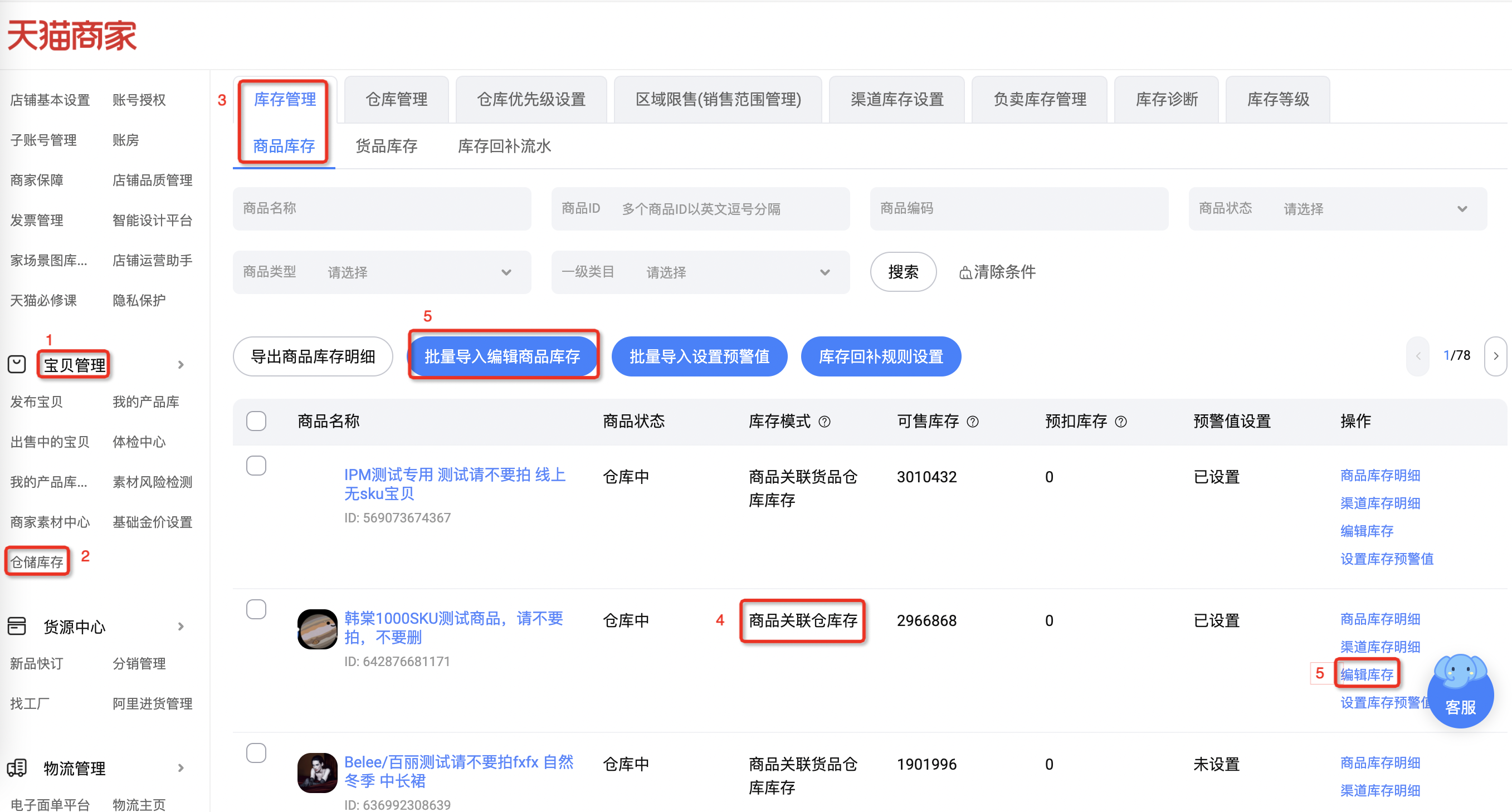
Task: Expand the 宝贝管理 section chevron
Action: tap(181, 365)
